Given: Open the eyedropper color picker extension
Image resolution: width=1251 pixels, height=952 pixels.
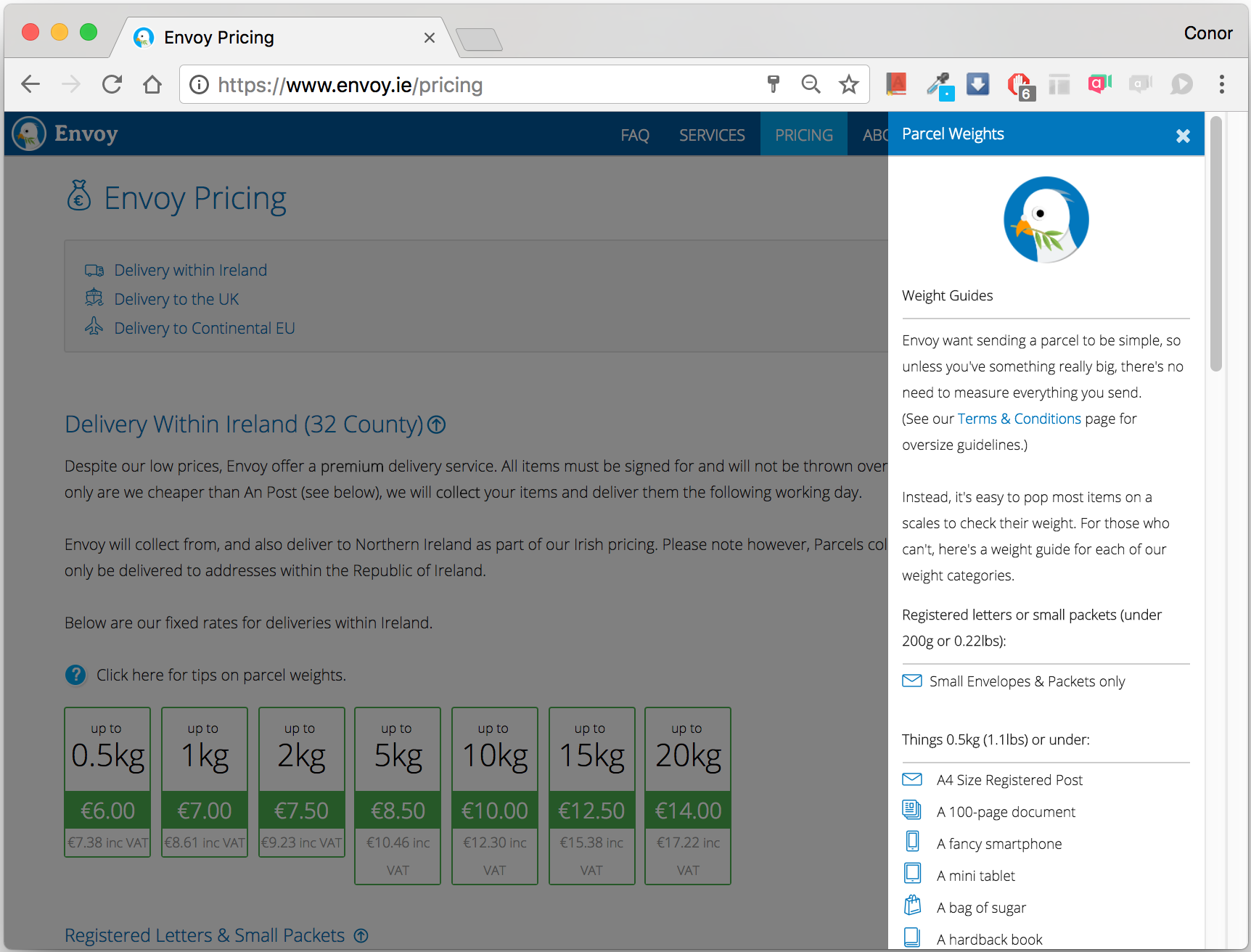Looking at the screenshot, I should pyautogui.click(x=940, y=86).
